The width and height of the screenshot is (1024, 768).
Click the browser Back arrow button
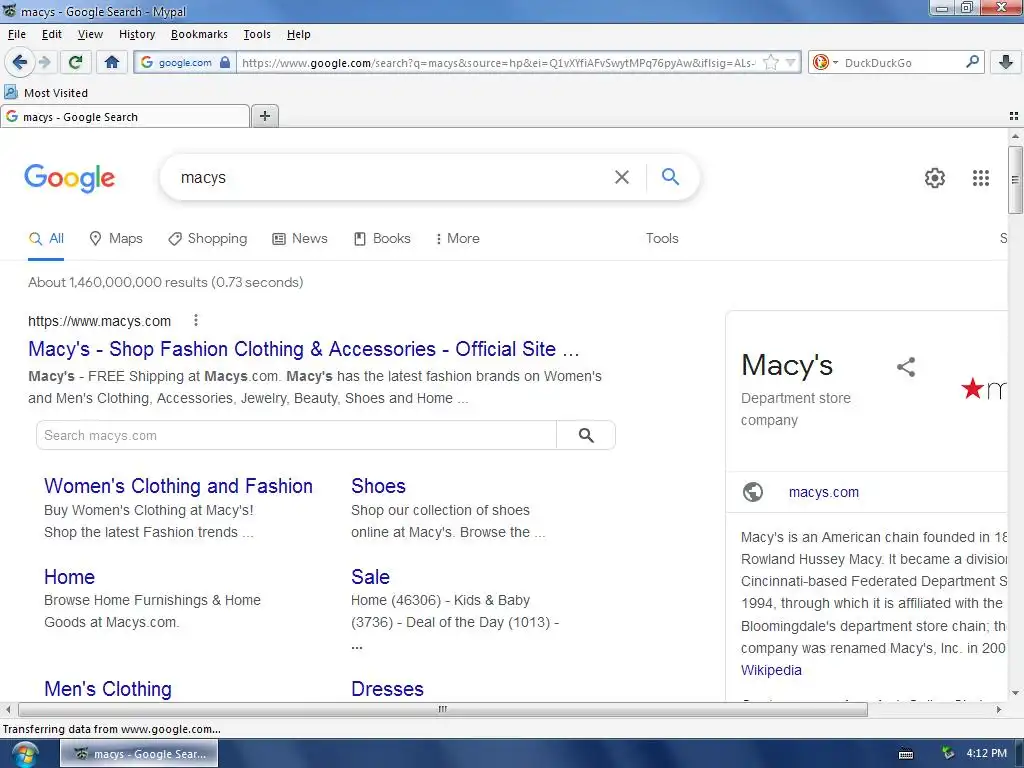[x=20, y=62]
